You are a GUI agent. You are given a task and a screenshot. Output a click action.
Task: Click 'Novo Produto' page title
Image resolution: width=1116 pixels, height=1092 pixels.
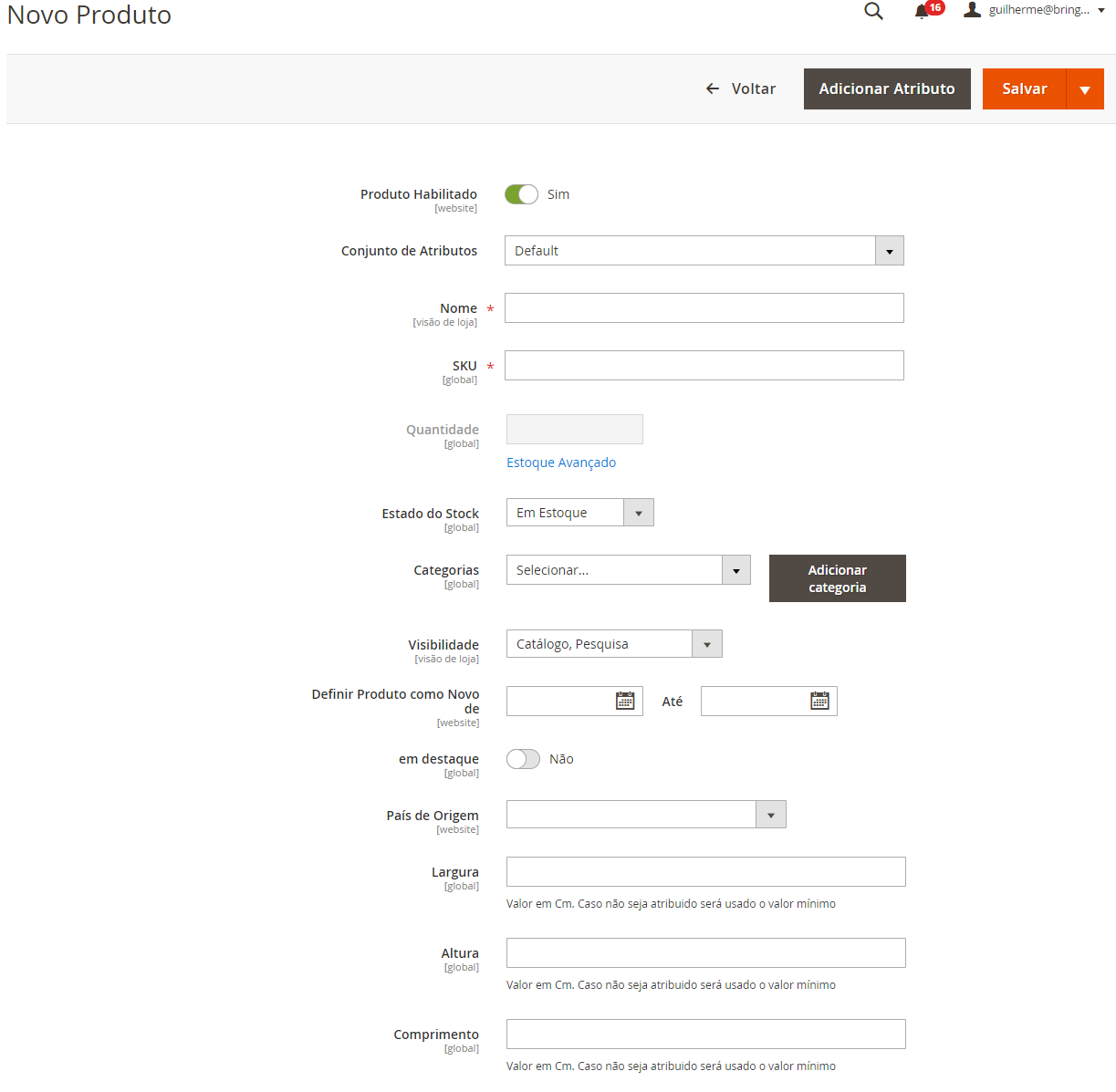[x=89, y=15]
